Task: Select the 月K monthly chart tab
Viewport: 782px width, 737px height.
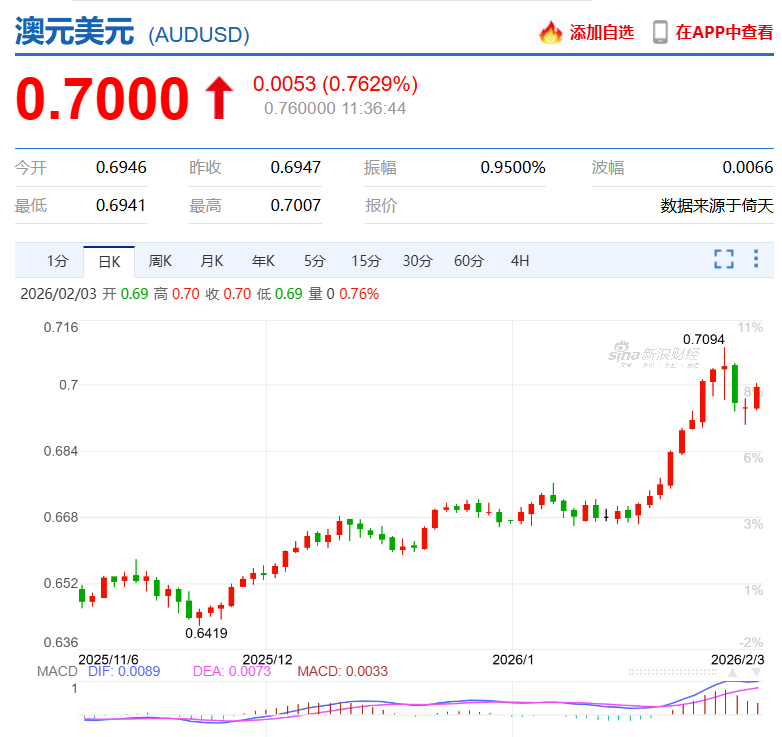Action: (x=212, y=261)
